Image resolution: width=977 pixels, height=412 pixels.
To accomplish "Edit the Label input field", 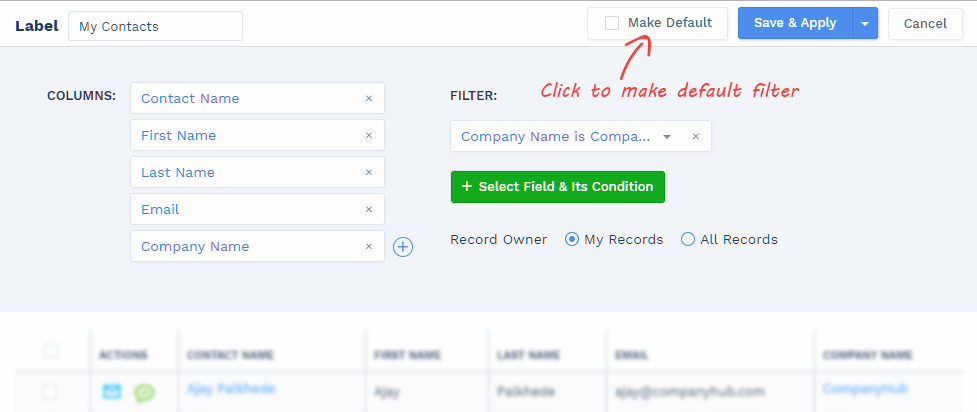I will click(155, 27).
